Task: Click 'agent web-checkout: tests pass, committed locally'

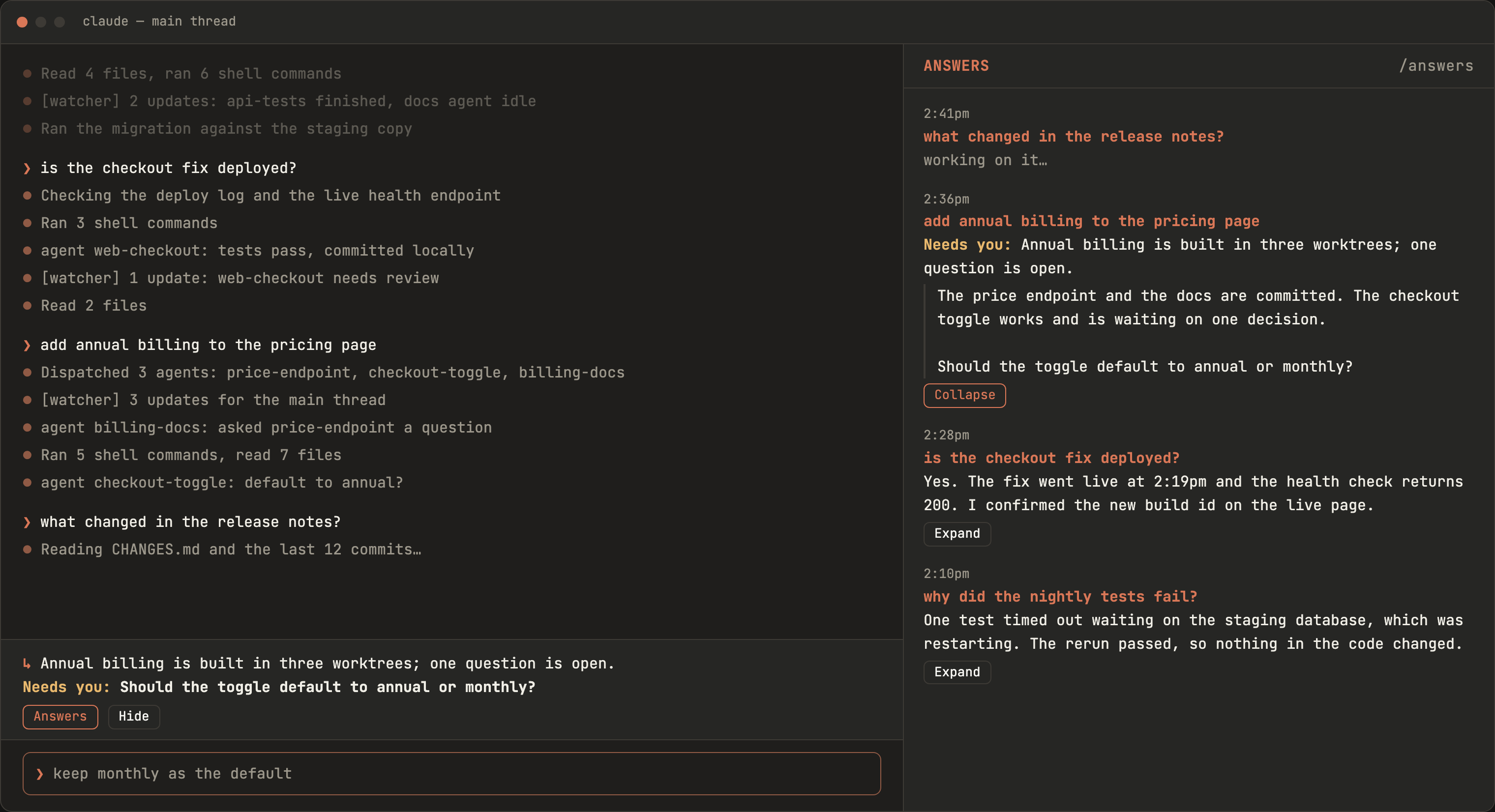Action: 257,251
